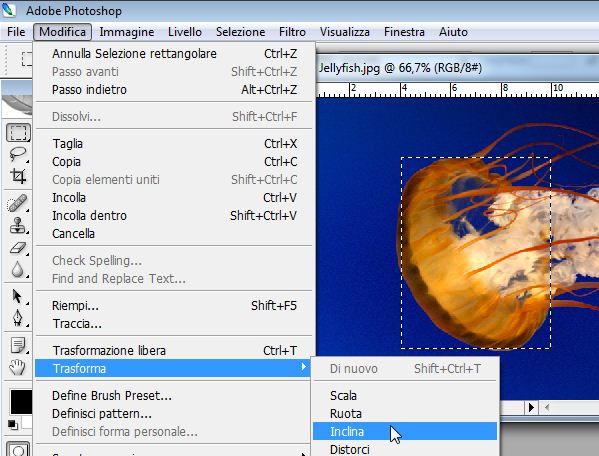Click the greyed Check Spelling... entry
The width and height of the screenshot is (599, 456).
[x=174, y=260]
